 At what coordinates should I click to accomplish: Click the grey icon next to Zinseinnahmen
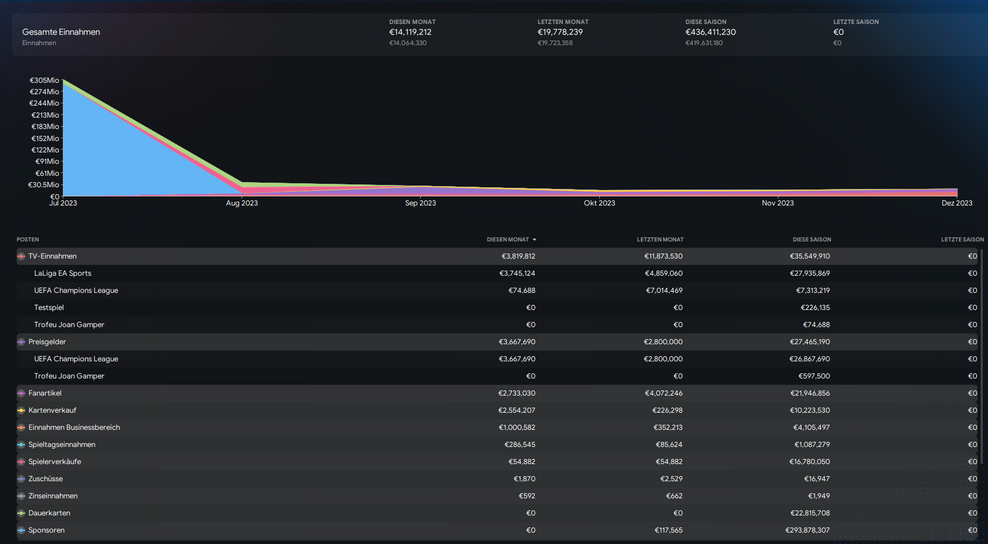point(21,496)
